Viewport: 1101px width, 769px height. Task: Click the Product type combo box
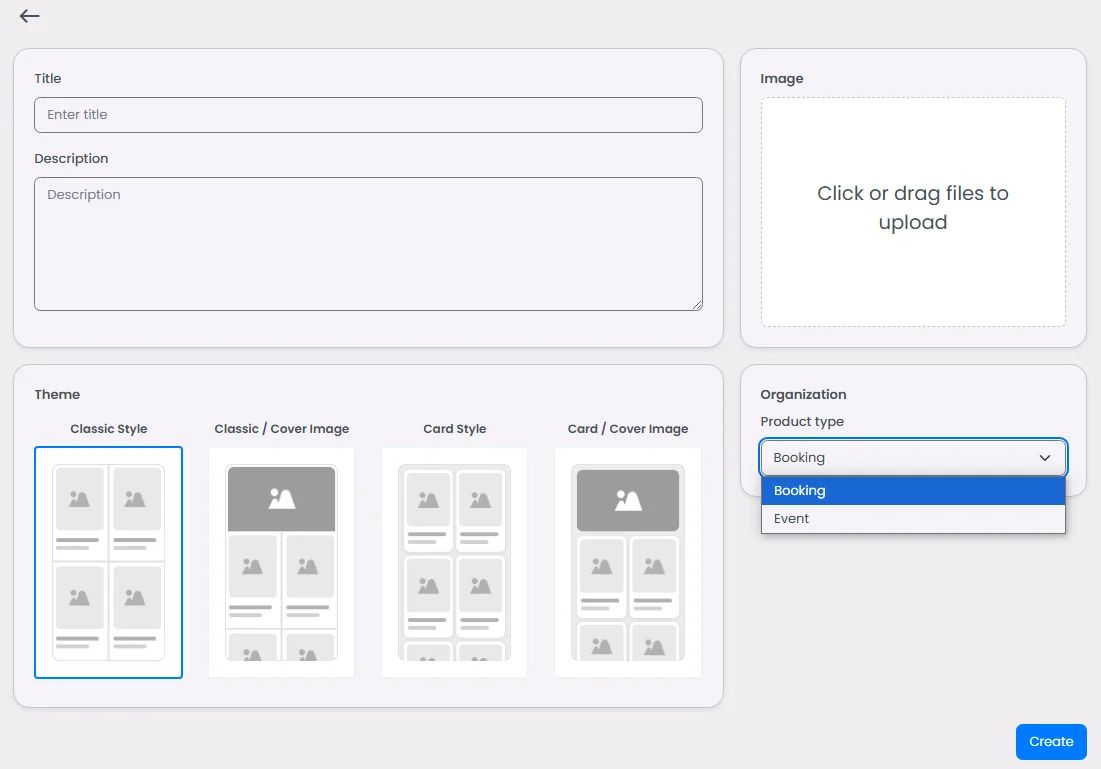click(913, 458)
